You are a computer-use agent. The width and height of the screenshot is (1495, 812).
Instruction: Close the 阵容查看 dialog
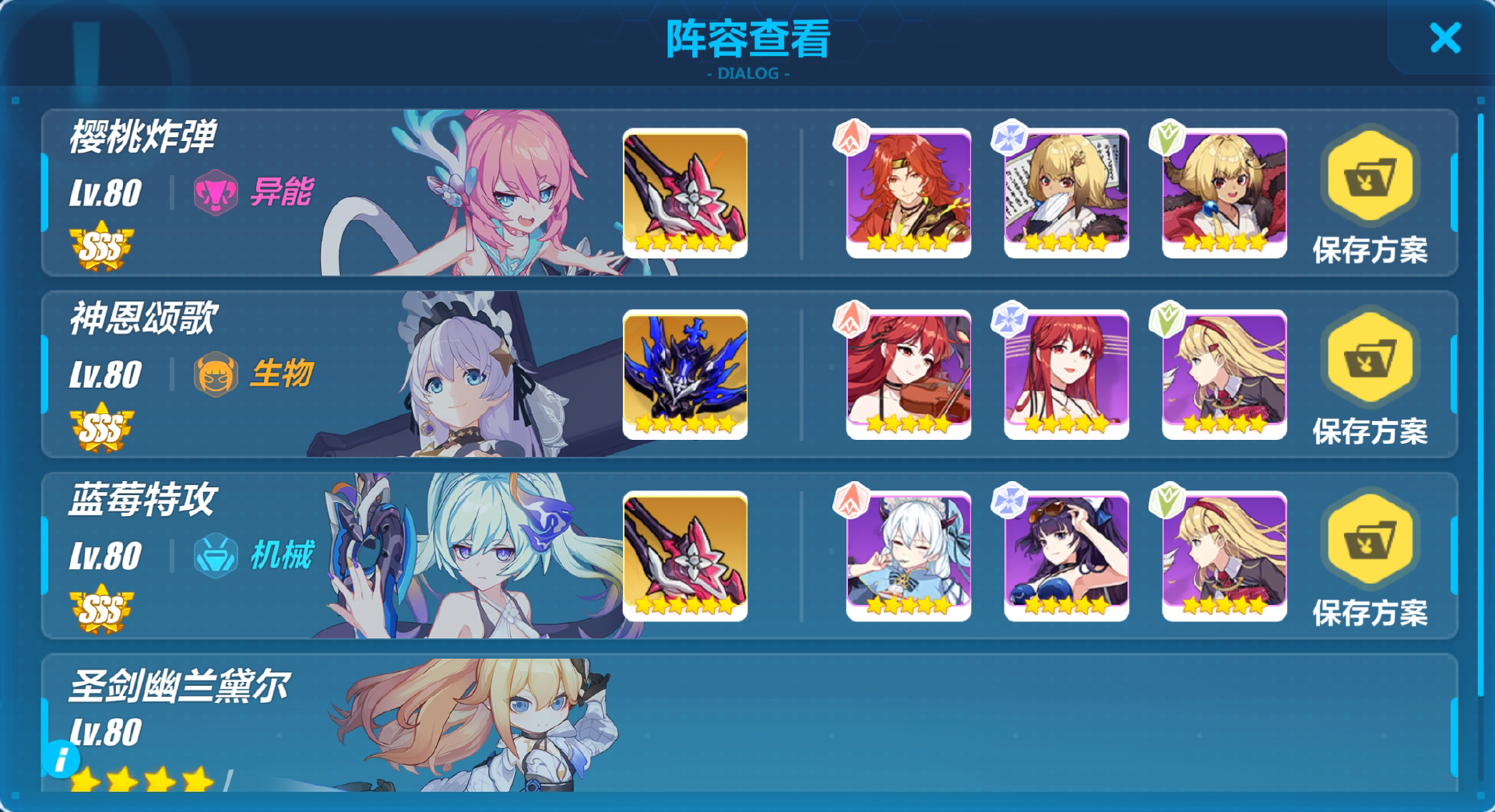(1445, 37)
